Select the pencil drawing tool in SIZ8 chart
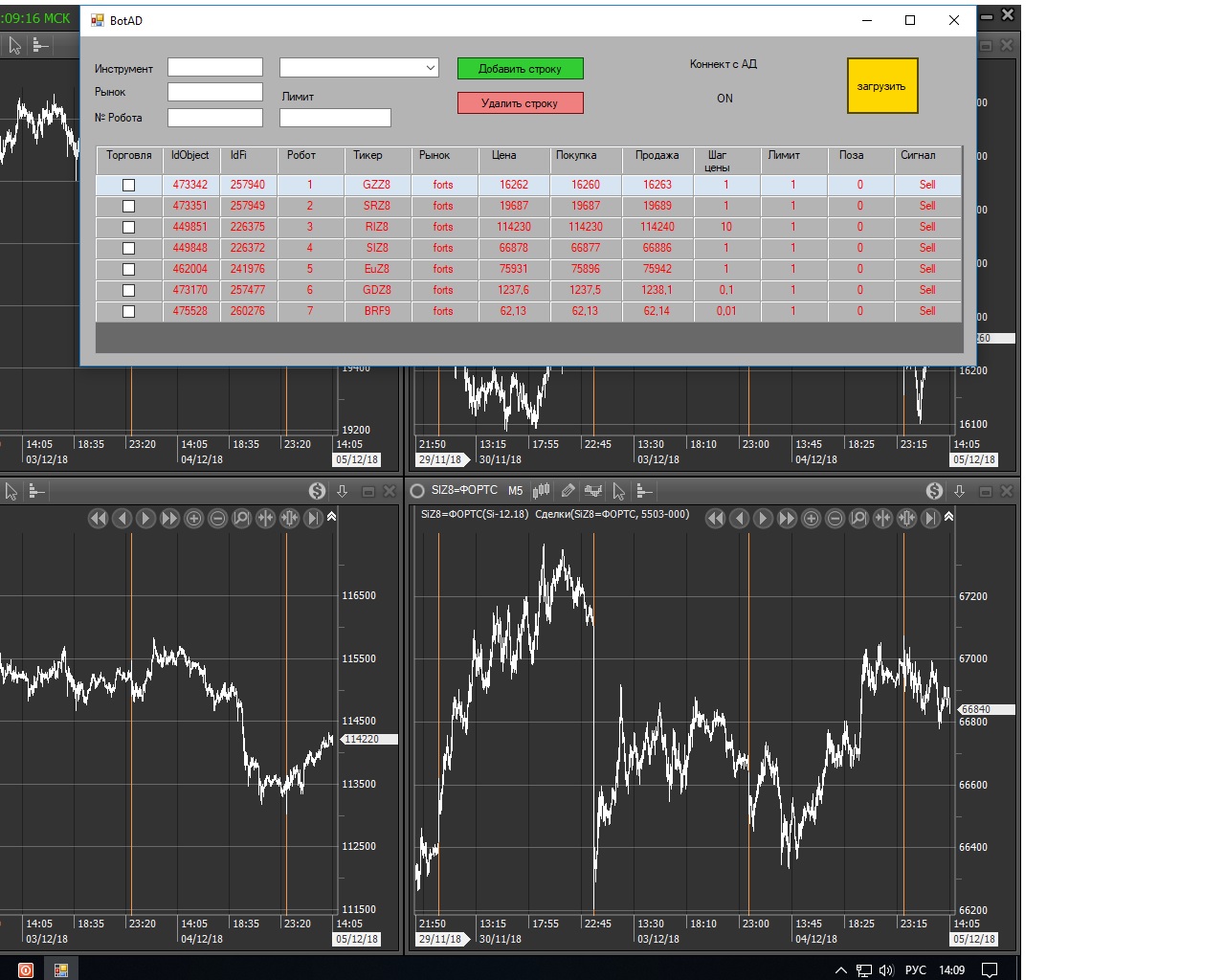The height and width of the screenshot is (980, 1225). point(568,491)
